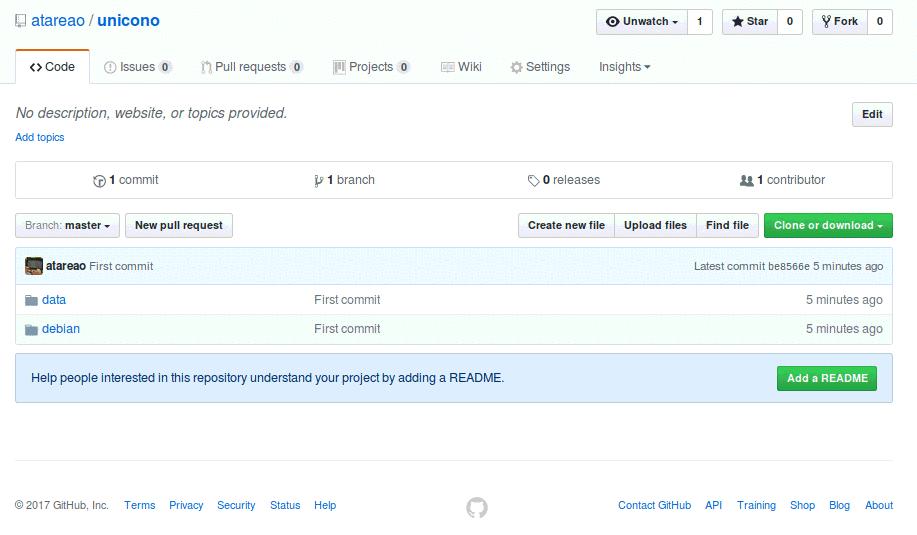The height and width of the screenshot is (535, 917).
Task: Click the Add a README button
Action: click(x=827, y=378)
